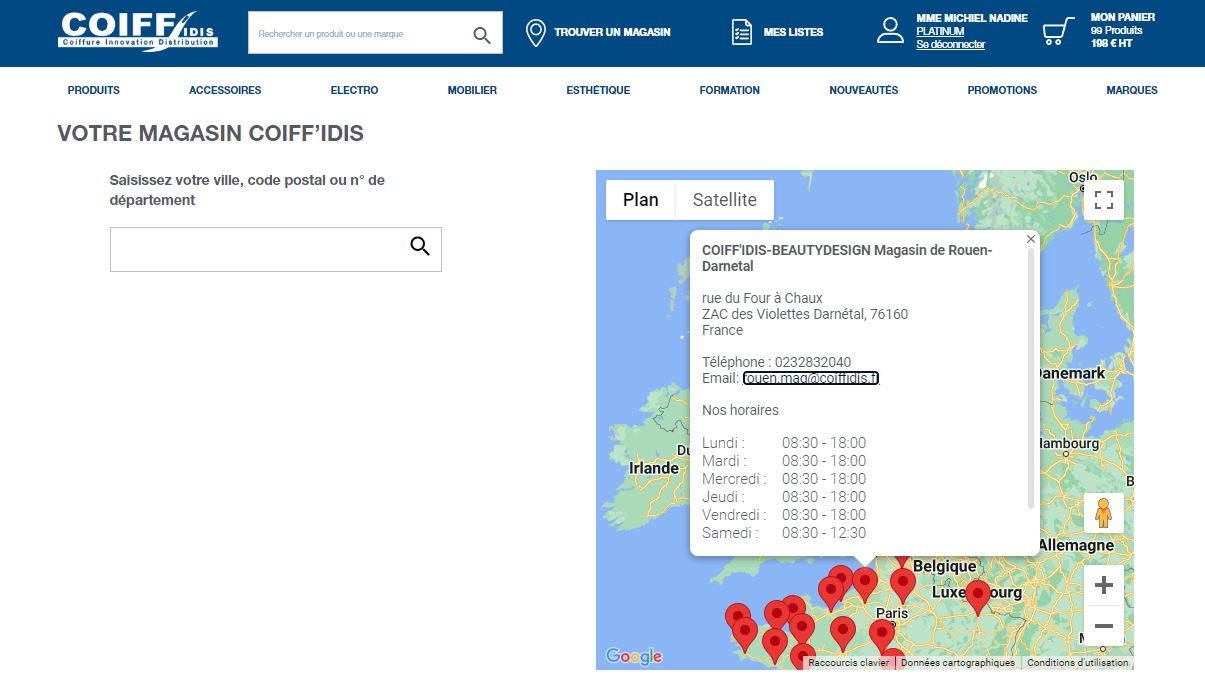Click the Mercredi opening hours row
The width and height of the screenshot is (1205, 694).
tap(784, 479)
